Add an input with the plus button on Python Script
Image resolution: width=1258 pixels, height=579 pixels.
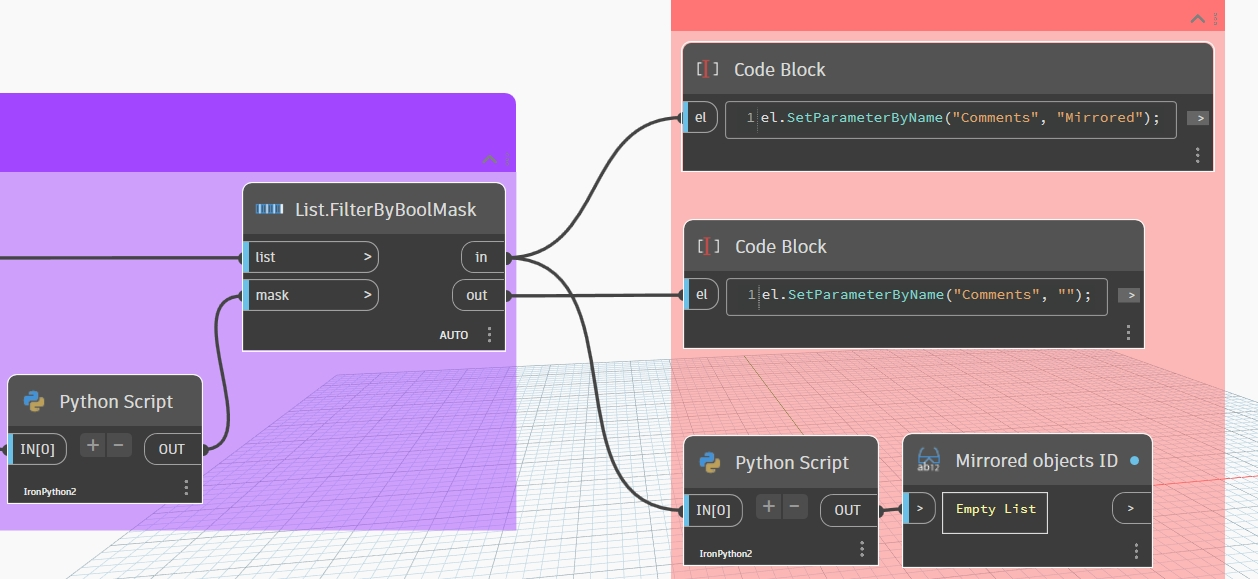(x=91, y=445)
